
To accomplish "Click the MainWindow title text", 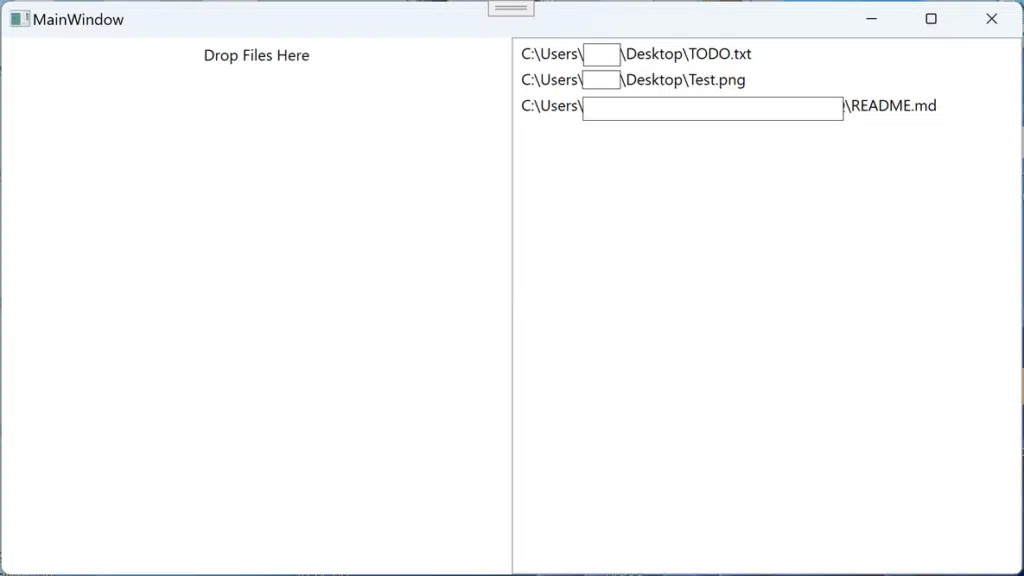I will pos(78,20).
